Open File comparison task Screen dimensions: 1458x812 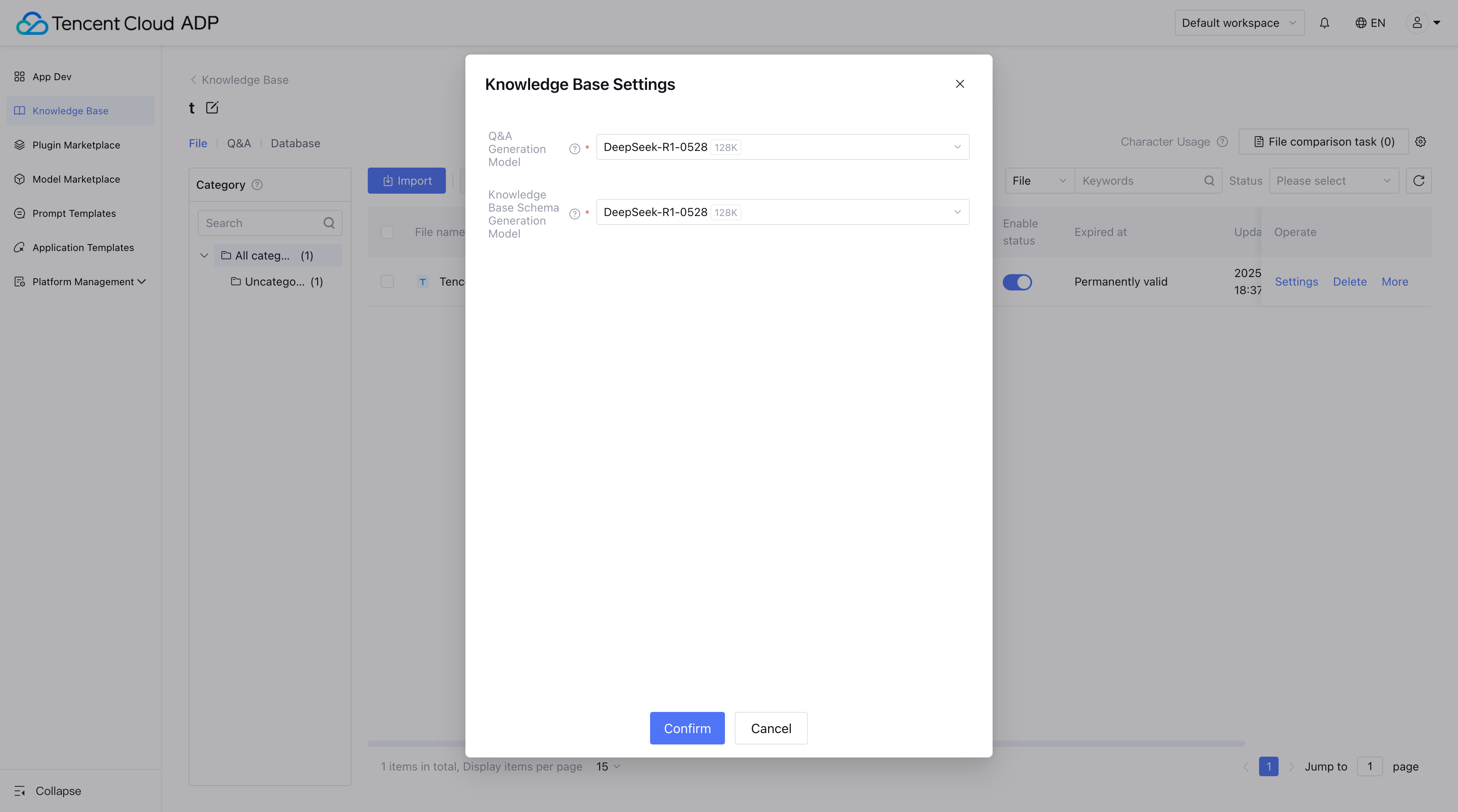pos(1323,142)
